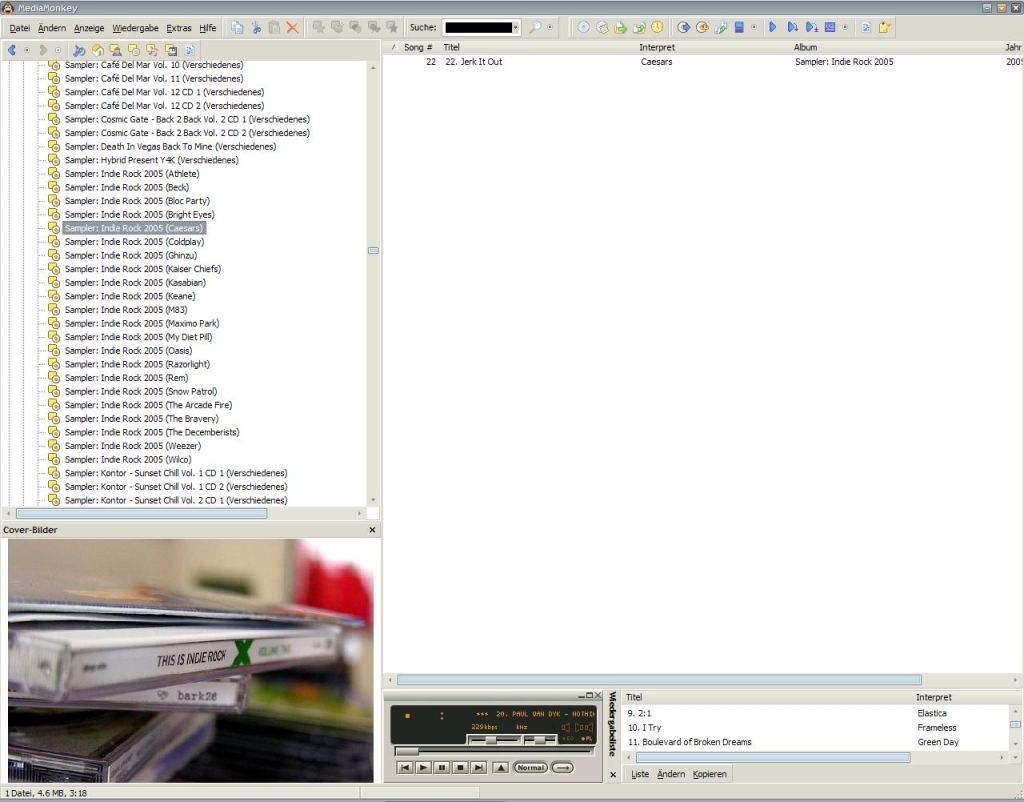1024x802 pixels.
Task: Click the CD disc toolbar icon
Action: point(584,27)
